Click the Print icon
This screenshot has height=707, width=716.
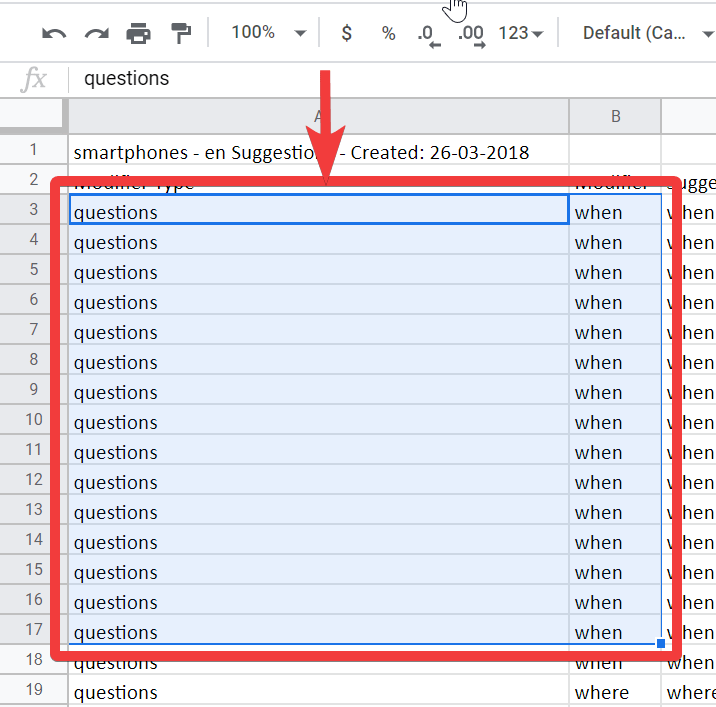point(138,33)
